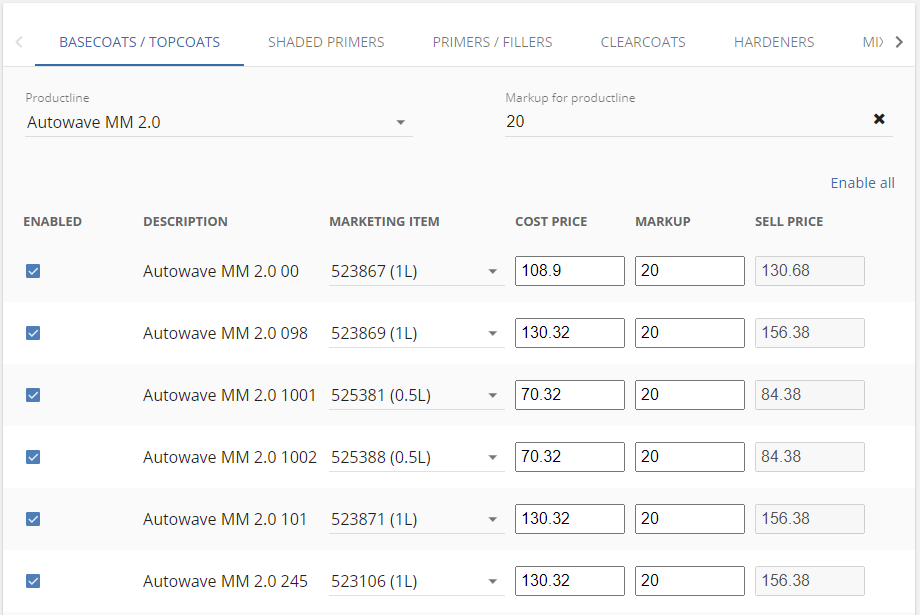Edit markup field for Autowave MM 2.0 245
The width and height of the screenshot is (920, 615).
pos(689,581)
